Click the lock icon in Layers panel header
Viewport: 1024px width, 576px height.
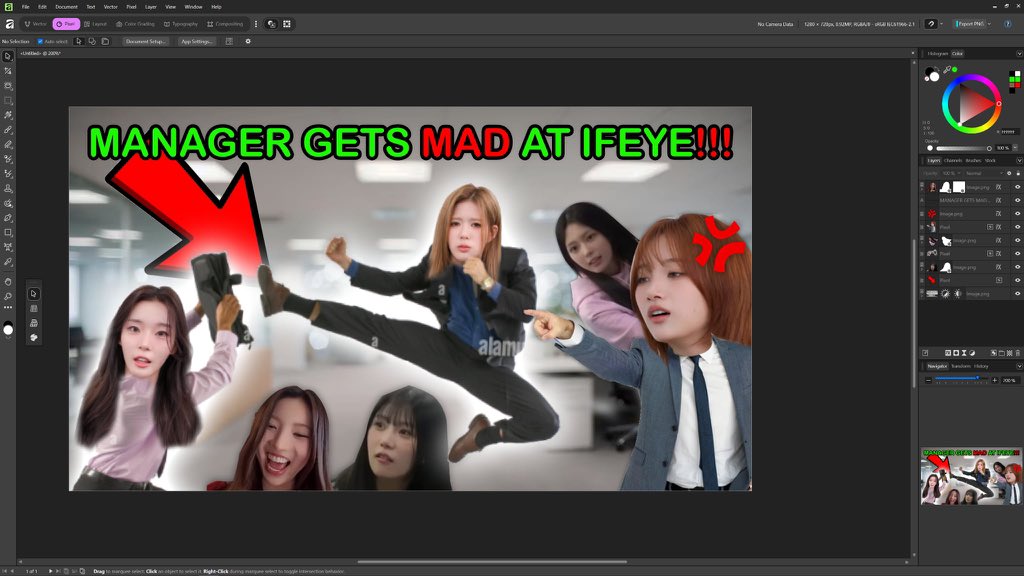1017,173
